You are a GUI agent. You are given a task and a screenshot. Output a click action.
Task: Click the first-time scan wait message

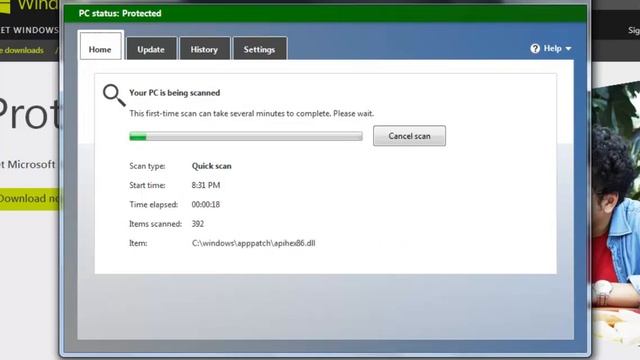[251, 113]
